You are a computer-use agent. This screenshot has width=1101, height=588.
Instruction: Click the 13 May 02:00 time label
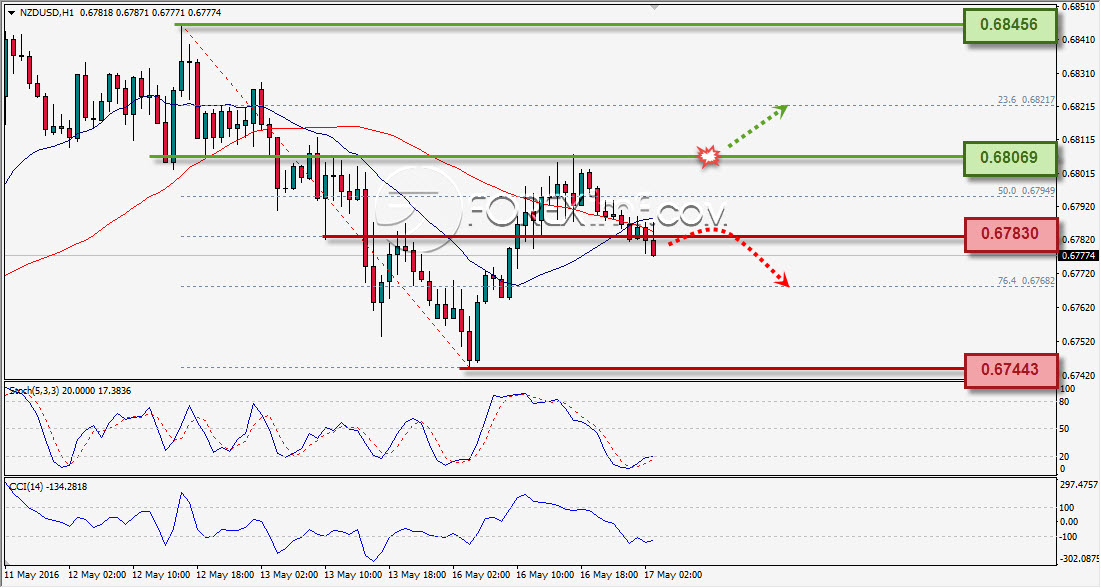[289, 575]
